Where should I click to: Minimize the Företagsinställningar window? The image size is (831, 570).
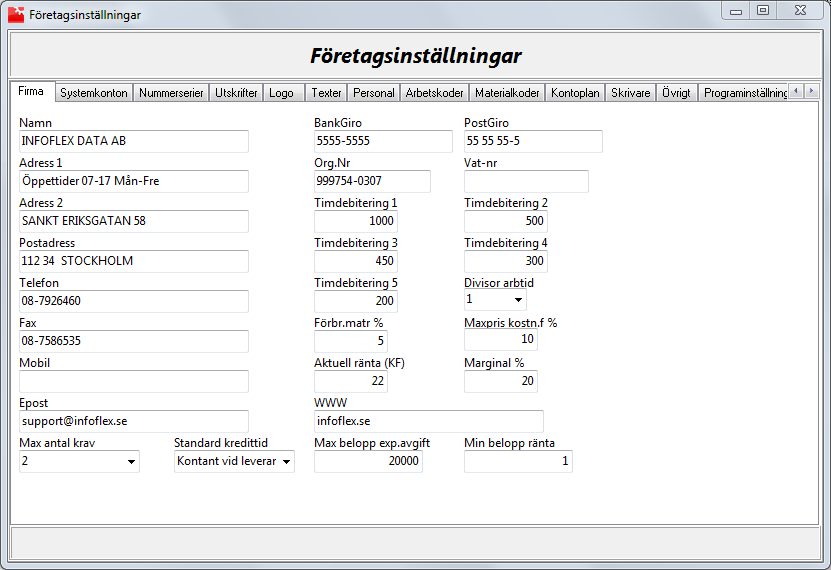point(736,11)
